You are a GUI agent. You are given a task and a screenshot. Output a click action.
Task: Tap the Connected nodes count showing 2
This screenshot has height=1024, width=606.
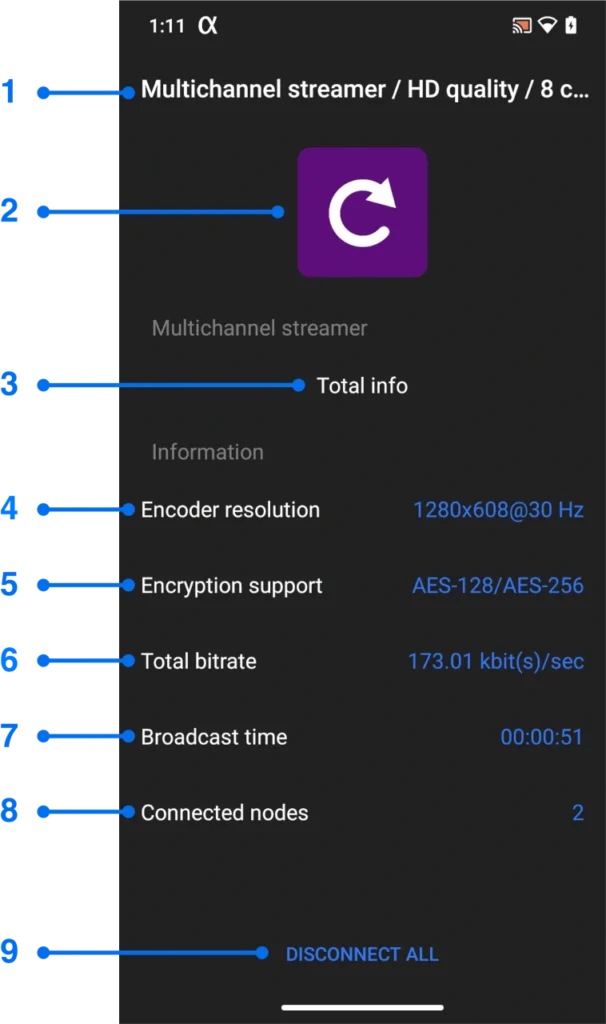click(577, 813)
